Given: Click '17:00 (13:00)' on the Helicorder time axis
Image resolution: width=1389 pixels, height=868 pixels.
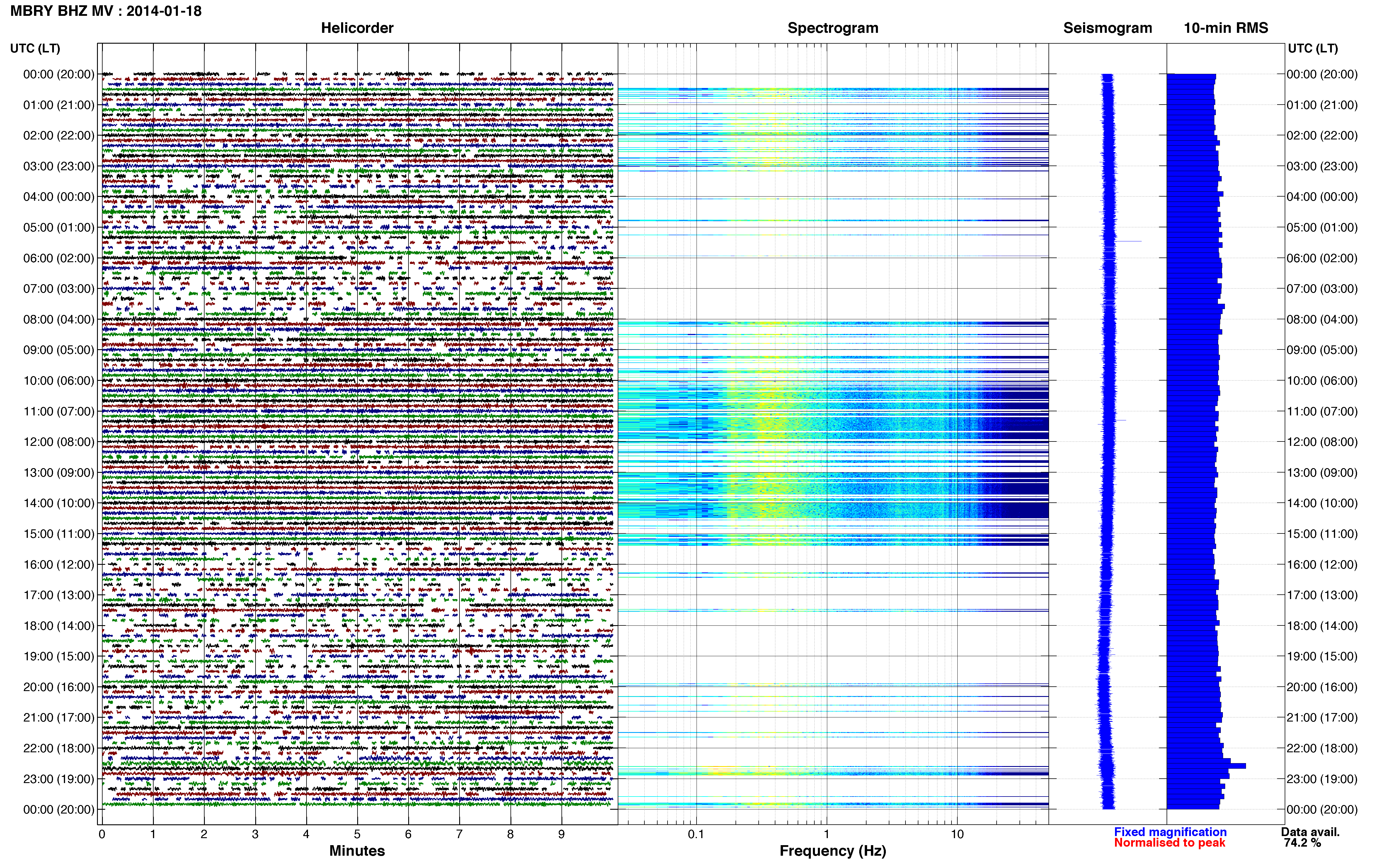Looking at the screenshot, I should [x=59, y=595].
